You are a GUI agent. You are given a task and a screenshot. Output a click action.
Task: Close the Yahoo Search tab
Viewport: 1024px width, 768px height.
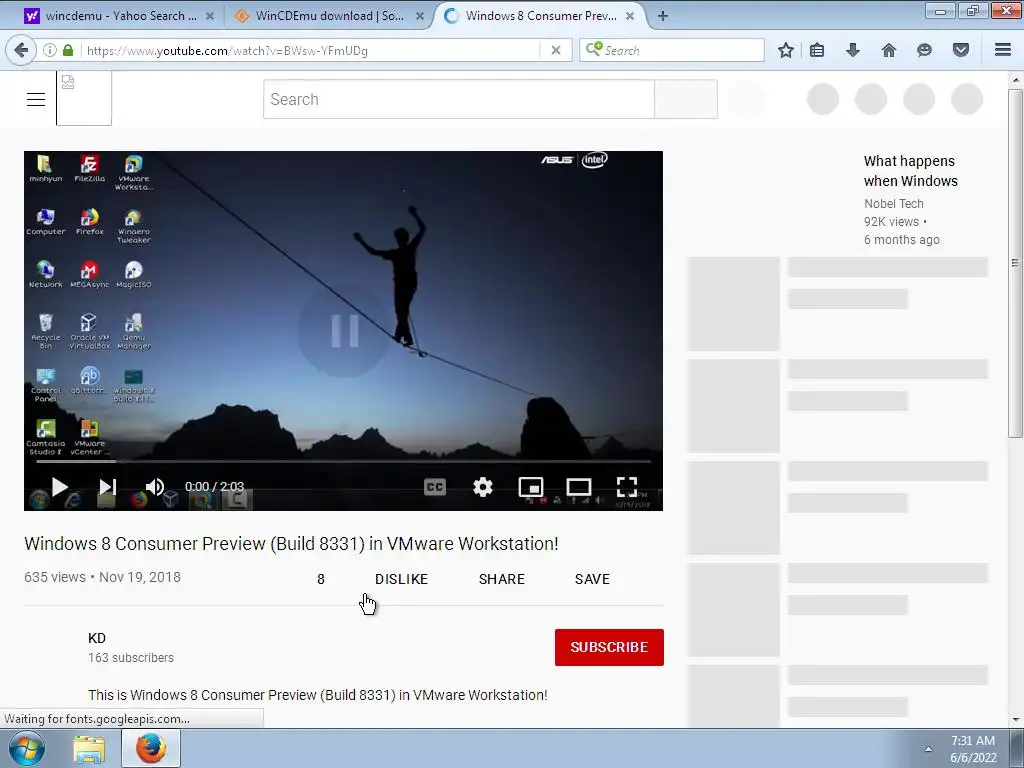tap(210, 16)
